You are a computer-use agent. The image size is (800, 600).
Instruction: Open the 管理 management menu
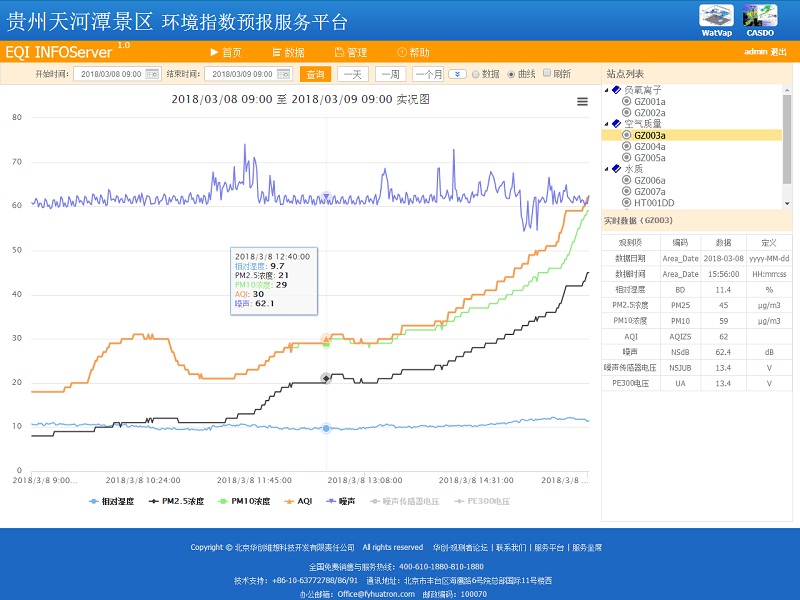(x=350, y=52)
